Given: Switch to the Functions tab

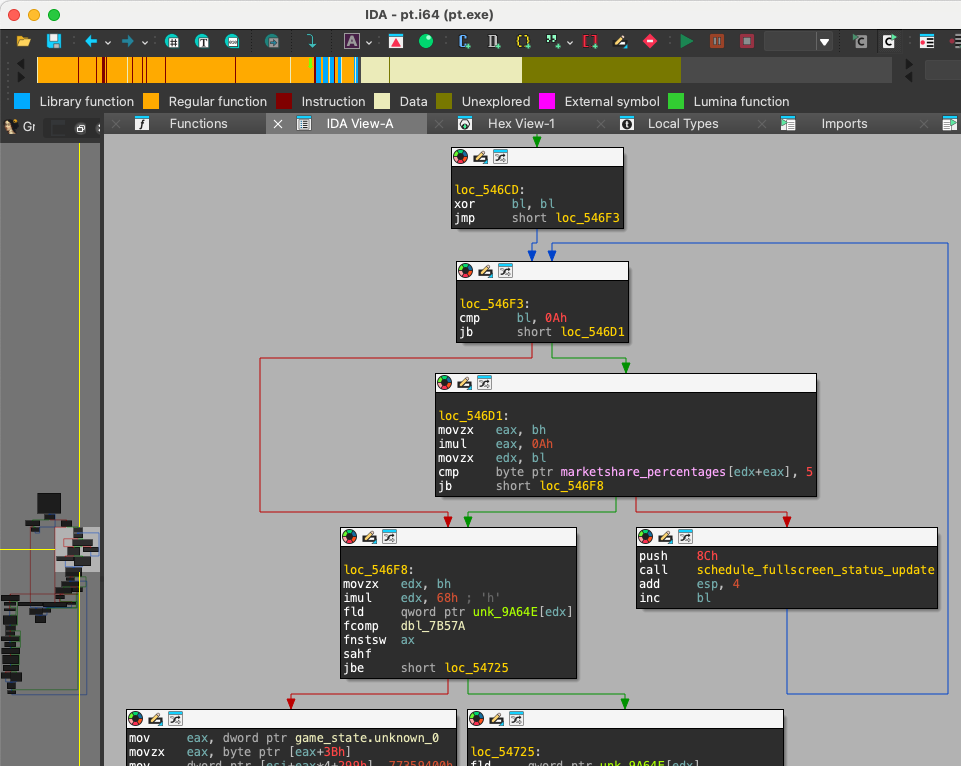Looking at the screenshot, I should [x=198, y=124].
